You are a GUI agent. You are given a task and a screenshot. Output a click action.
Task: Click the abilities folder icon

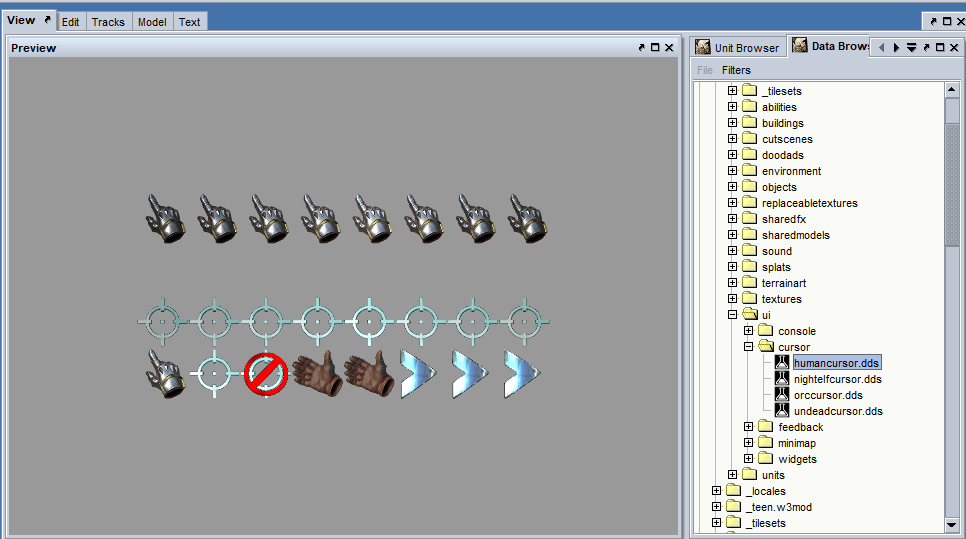pyautogui.click(x=750, y=107)
